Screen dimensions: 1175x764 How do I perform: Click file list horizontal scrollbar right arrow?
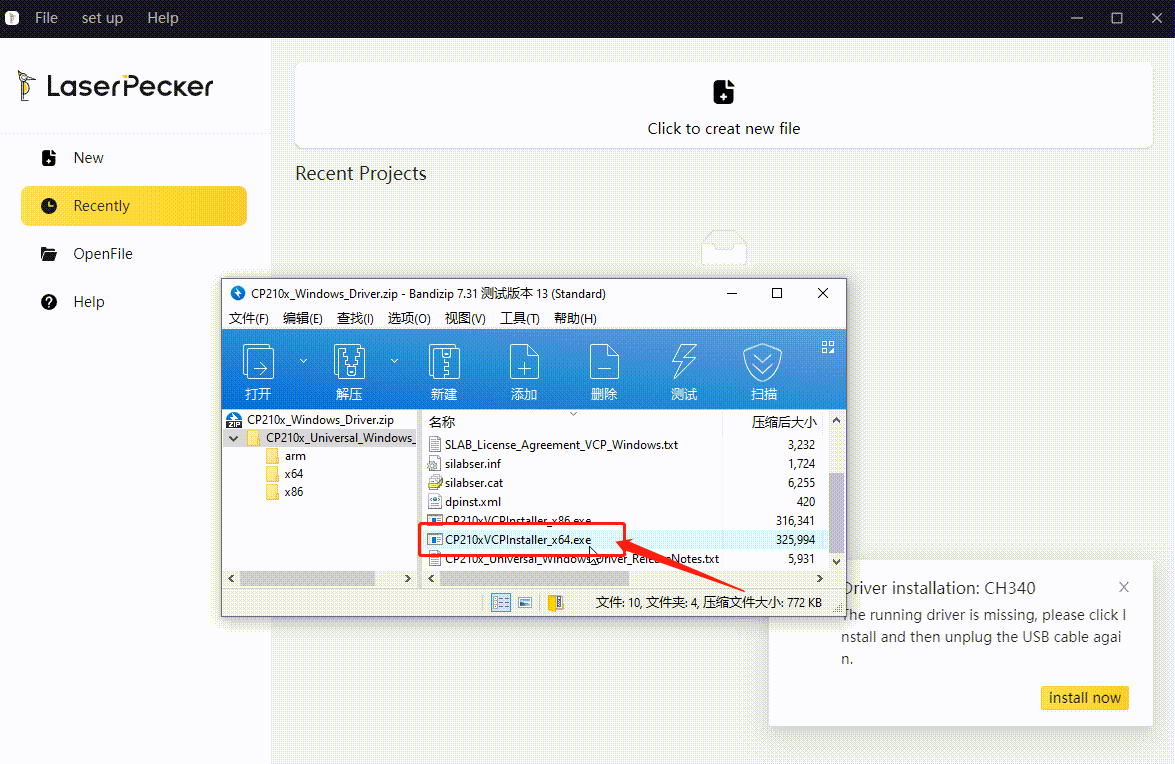click(x=819, y=578)
